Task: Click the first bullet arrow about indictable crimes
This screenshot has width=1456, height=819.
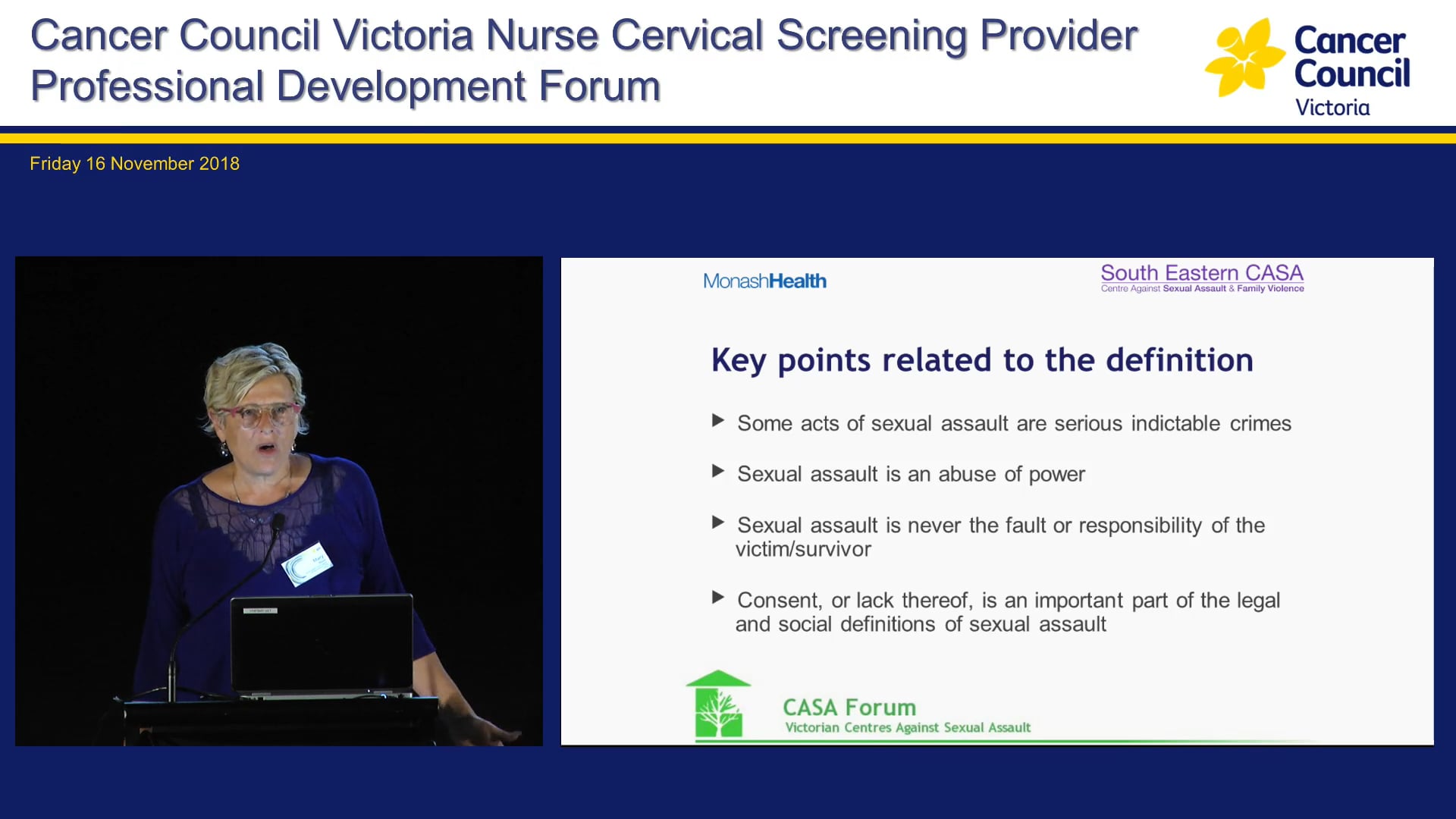Action: (717, 422)
